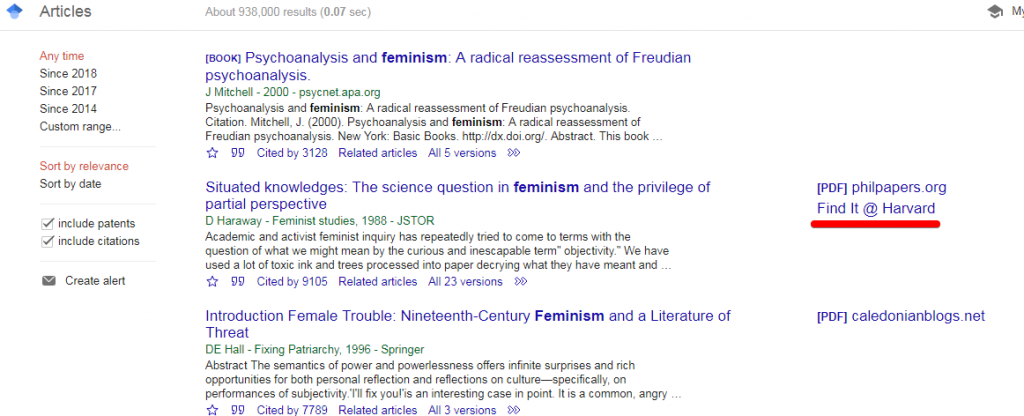
Task: Filter results Since 2017
Action: point(68,91)
